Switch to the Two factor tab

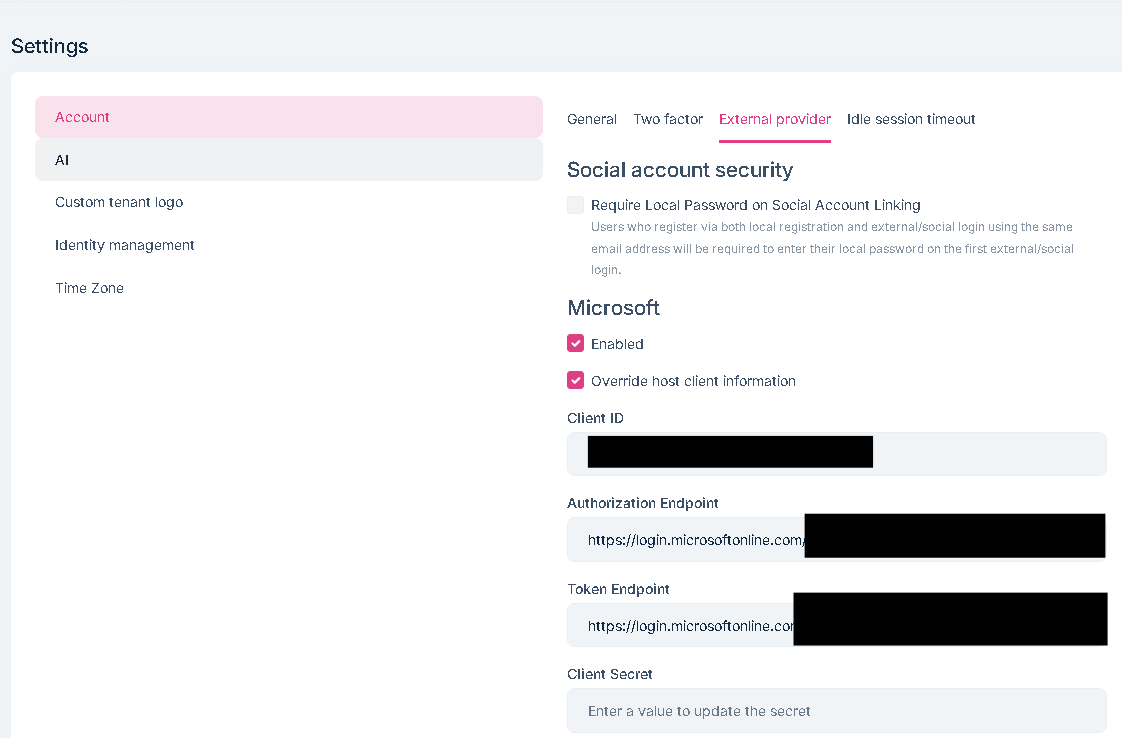click(x=668, y=119)
